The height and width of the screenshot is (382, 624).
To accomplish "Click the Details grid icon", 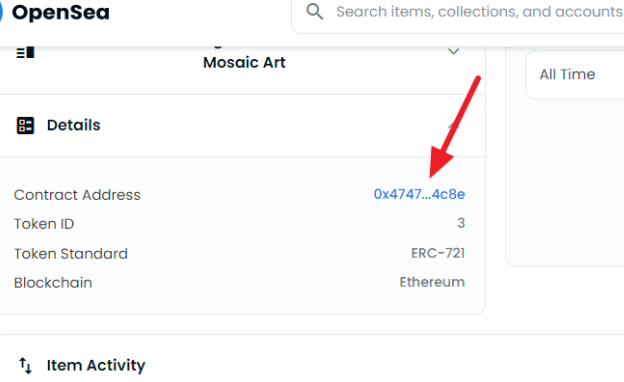I will 25,126.
